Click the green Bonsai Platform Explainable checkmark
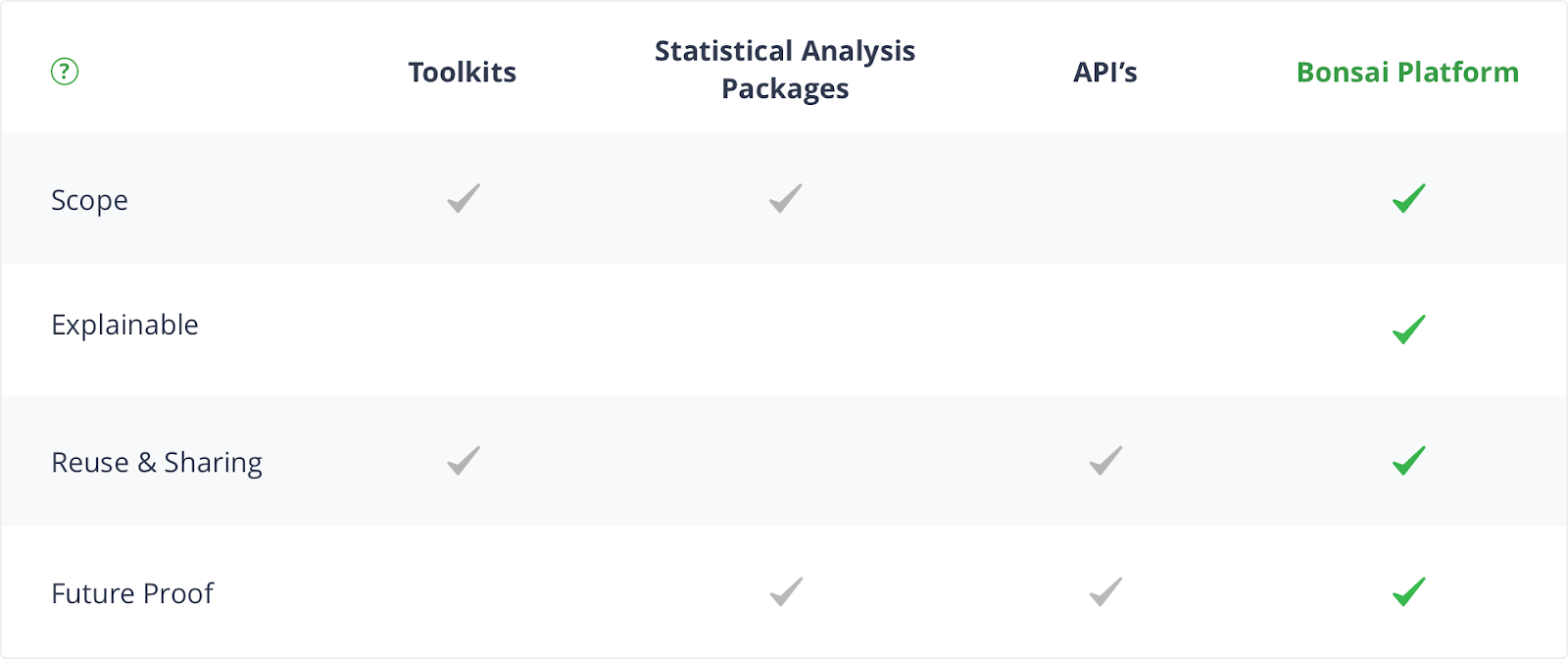 click(1408, 329)
